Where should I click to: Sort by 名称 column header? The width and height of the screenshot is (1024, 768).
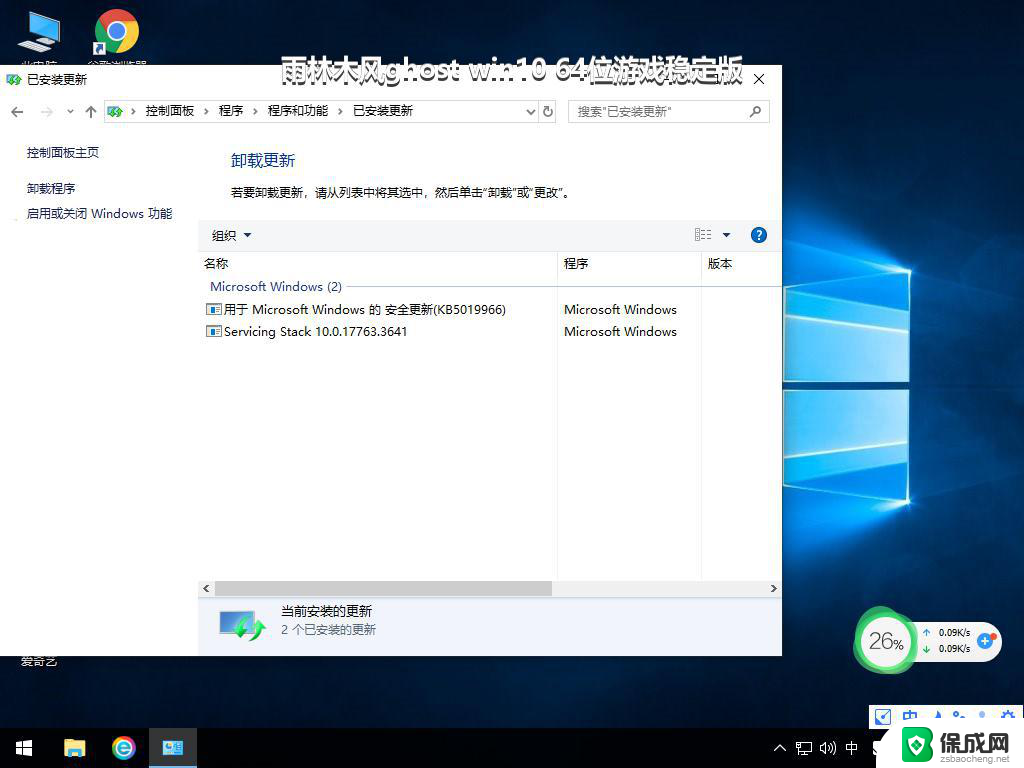377,264
